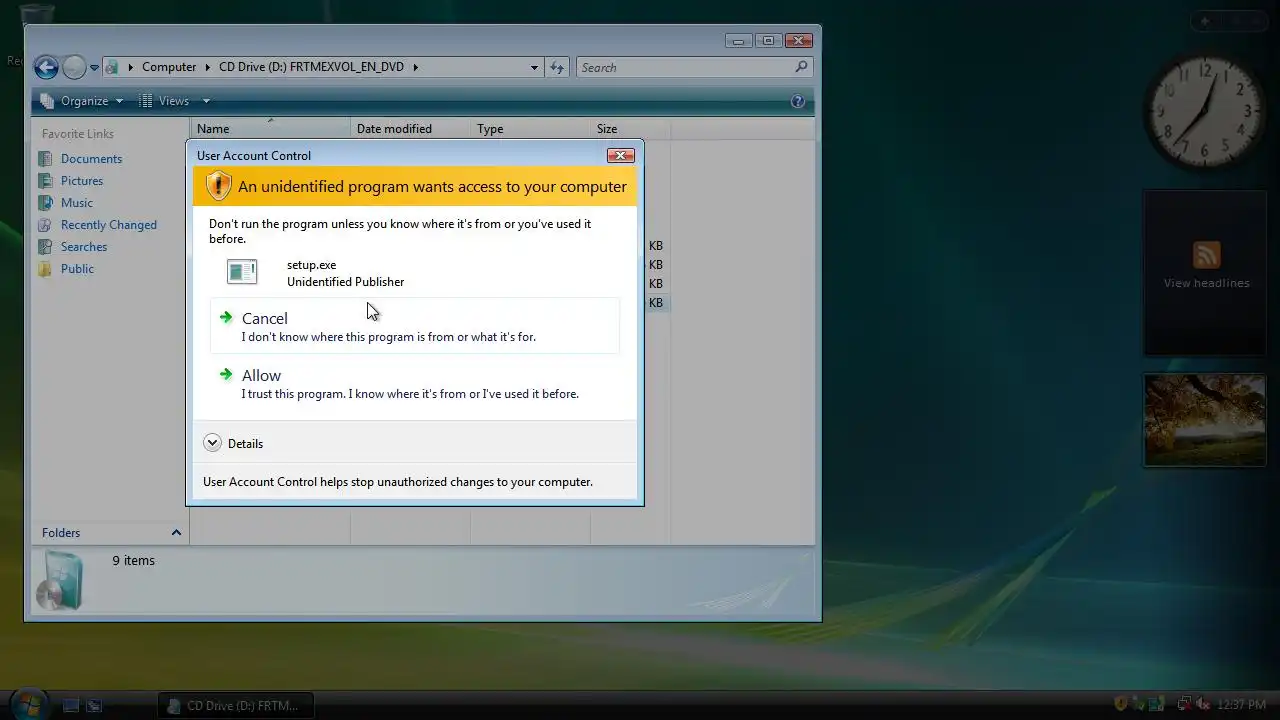Click the RSS icon in the feed gadget
This screenshot has height=720, width=1280.
point(1206,255)
